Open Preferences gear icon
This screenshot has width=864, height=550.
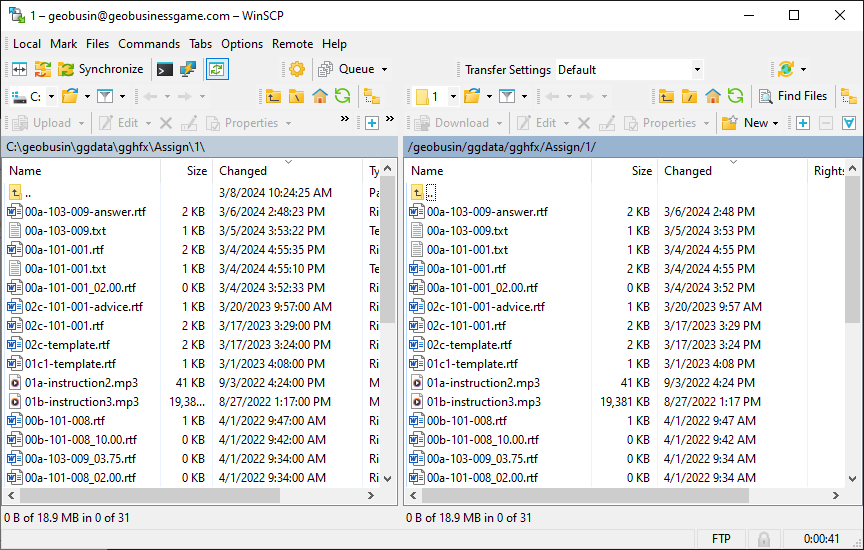coord(296,69)
